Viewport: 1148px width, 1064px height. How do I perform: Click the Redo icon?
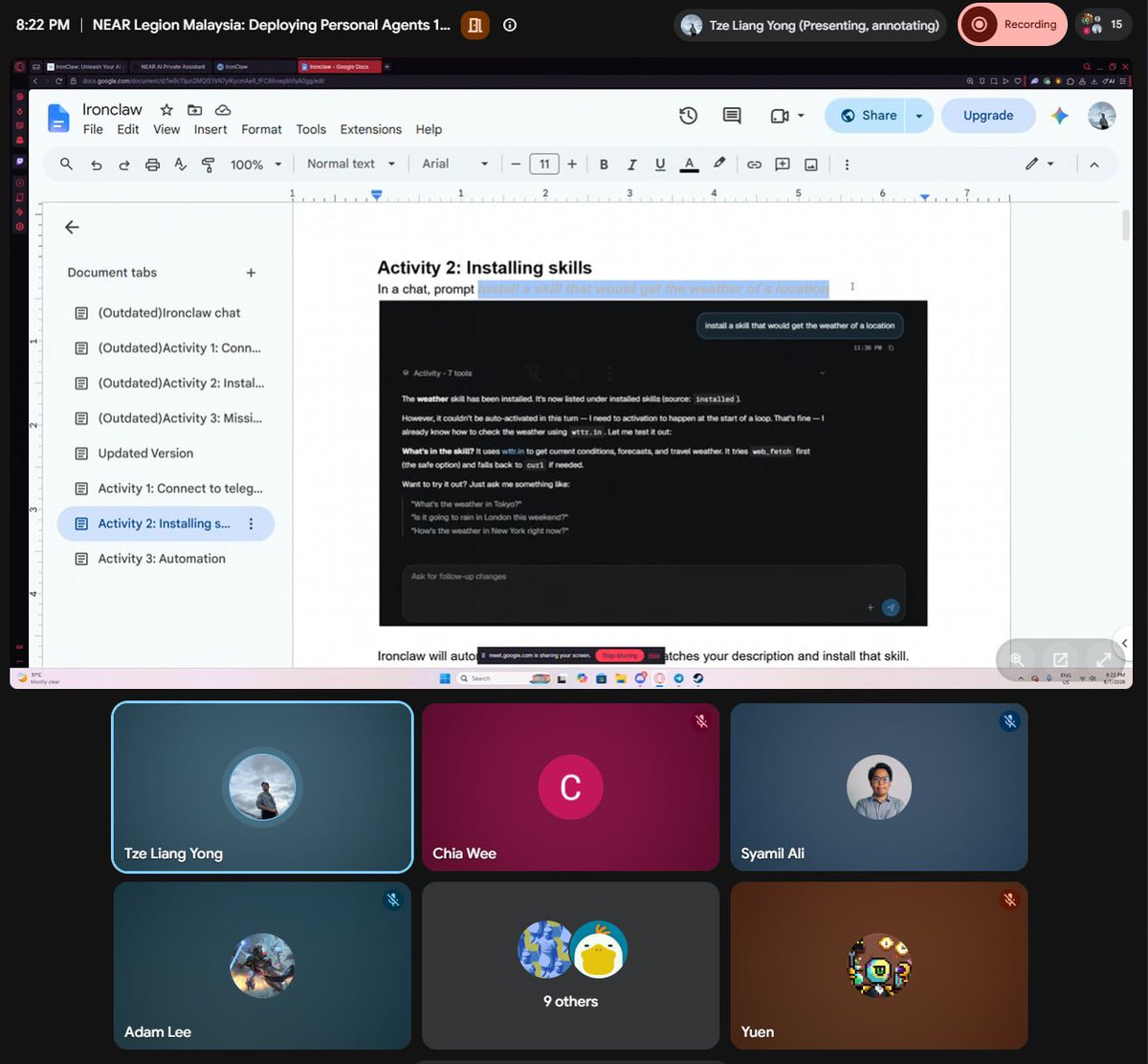coord(123,165)
